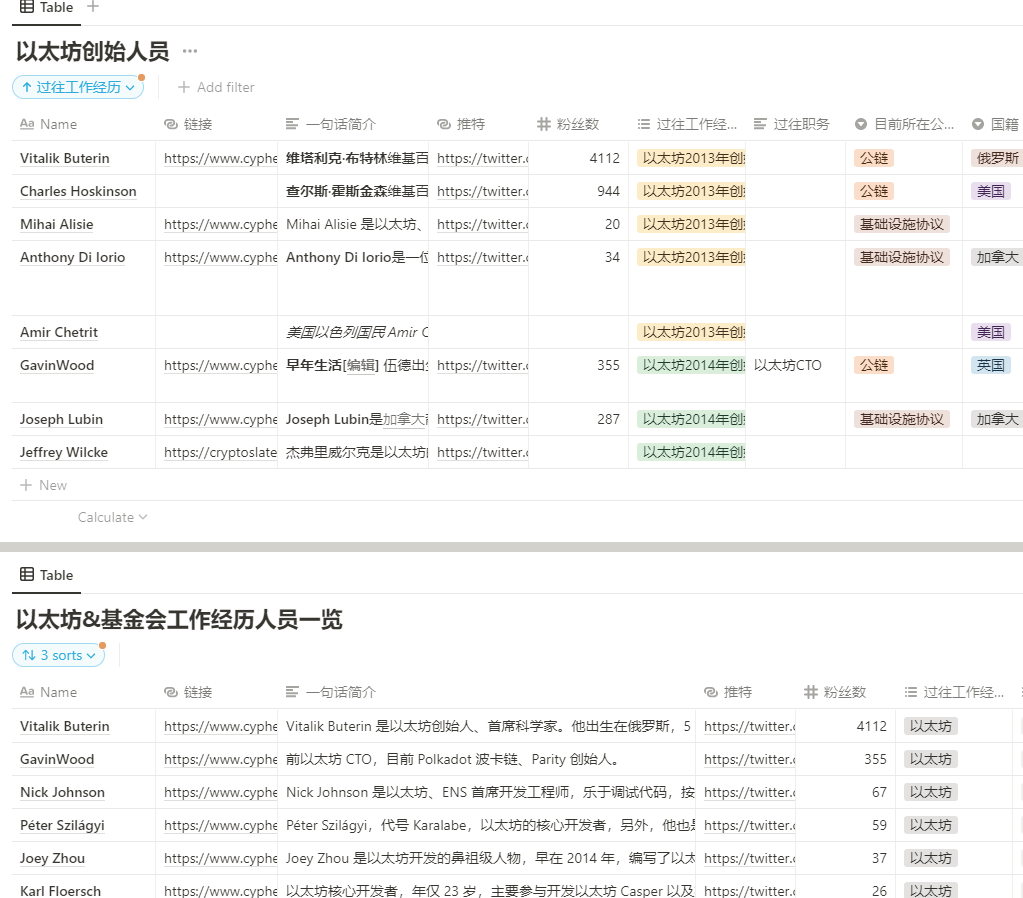
Task: Click 美国 tag in Charles Hoskinson row
Action: click(990, 191)
